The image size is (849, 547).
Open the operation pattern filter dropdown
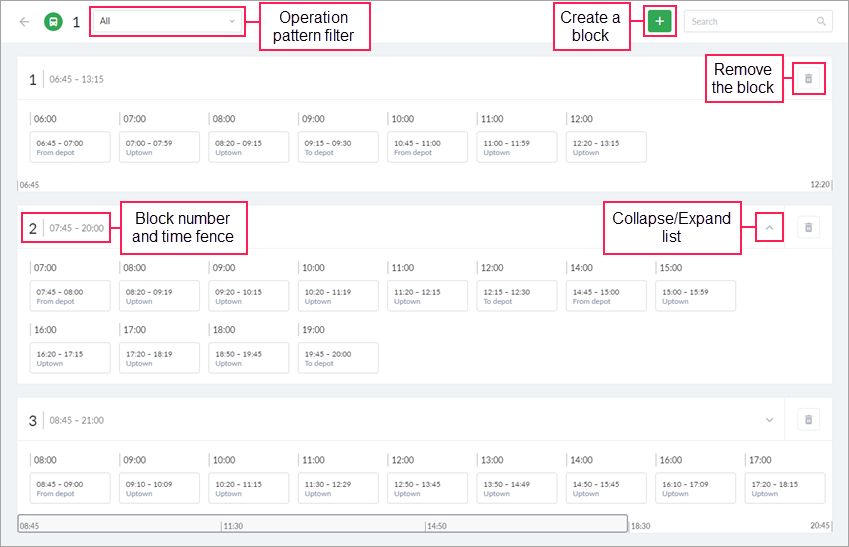167,21
